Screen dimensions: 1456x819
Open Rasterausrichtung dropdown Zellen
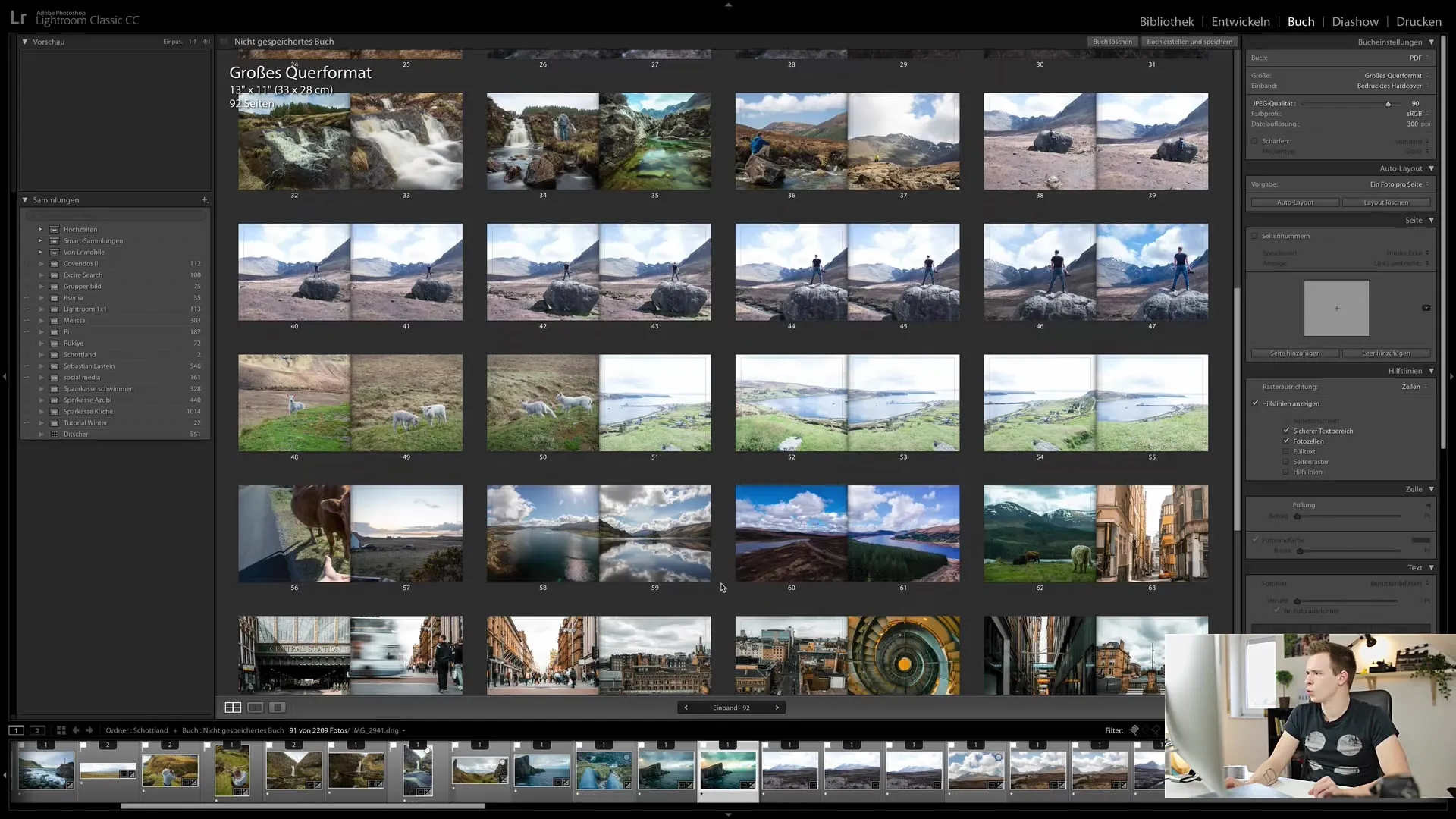pyautogui.click(x=1414, y=387)
